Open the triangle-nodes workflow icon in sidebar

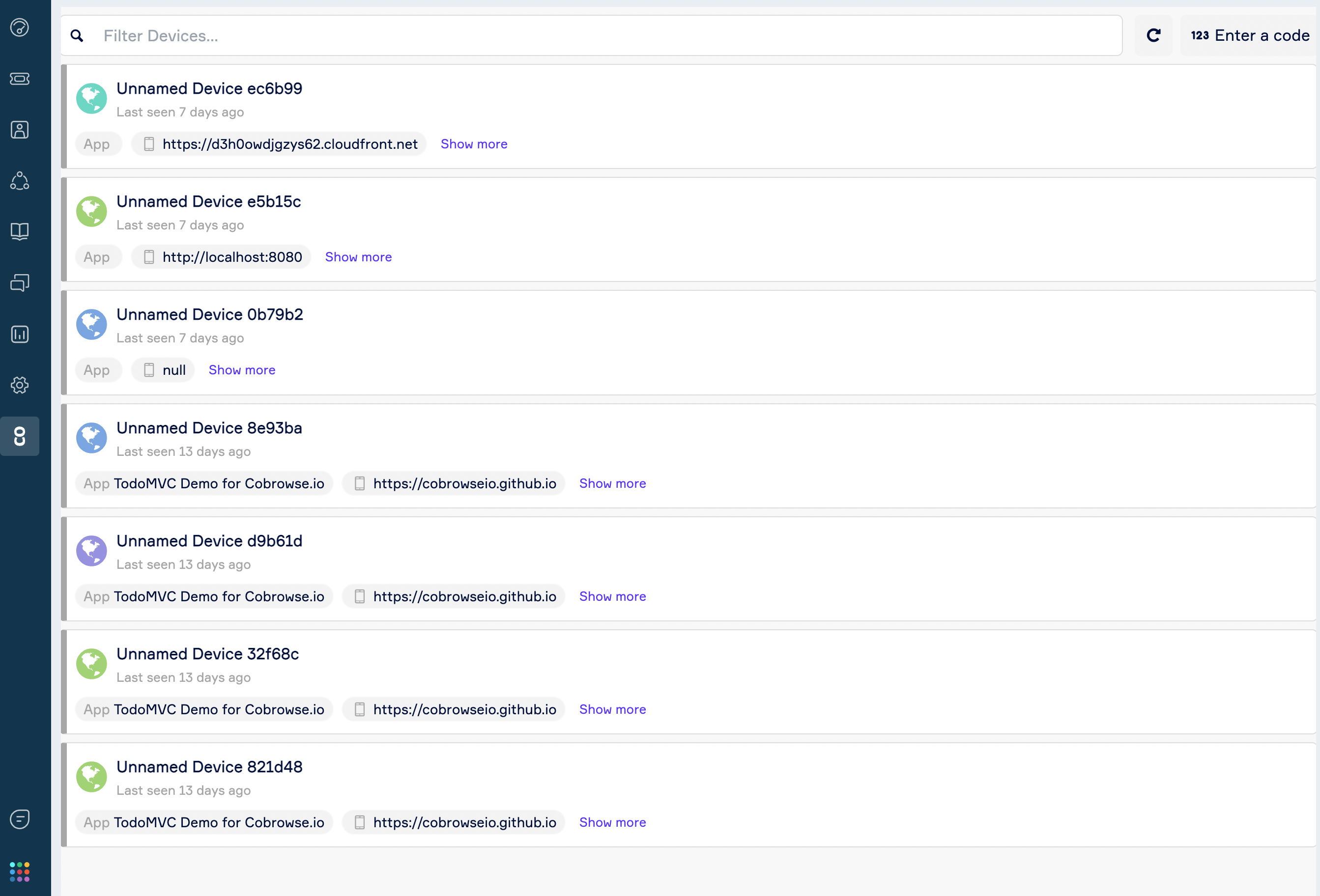(x=20, y=181)
